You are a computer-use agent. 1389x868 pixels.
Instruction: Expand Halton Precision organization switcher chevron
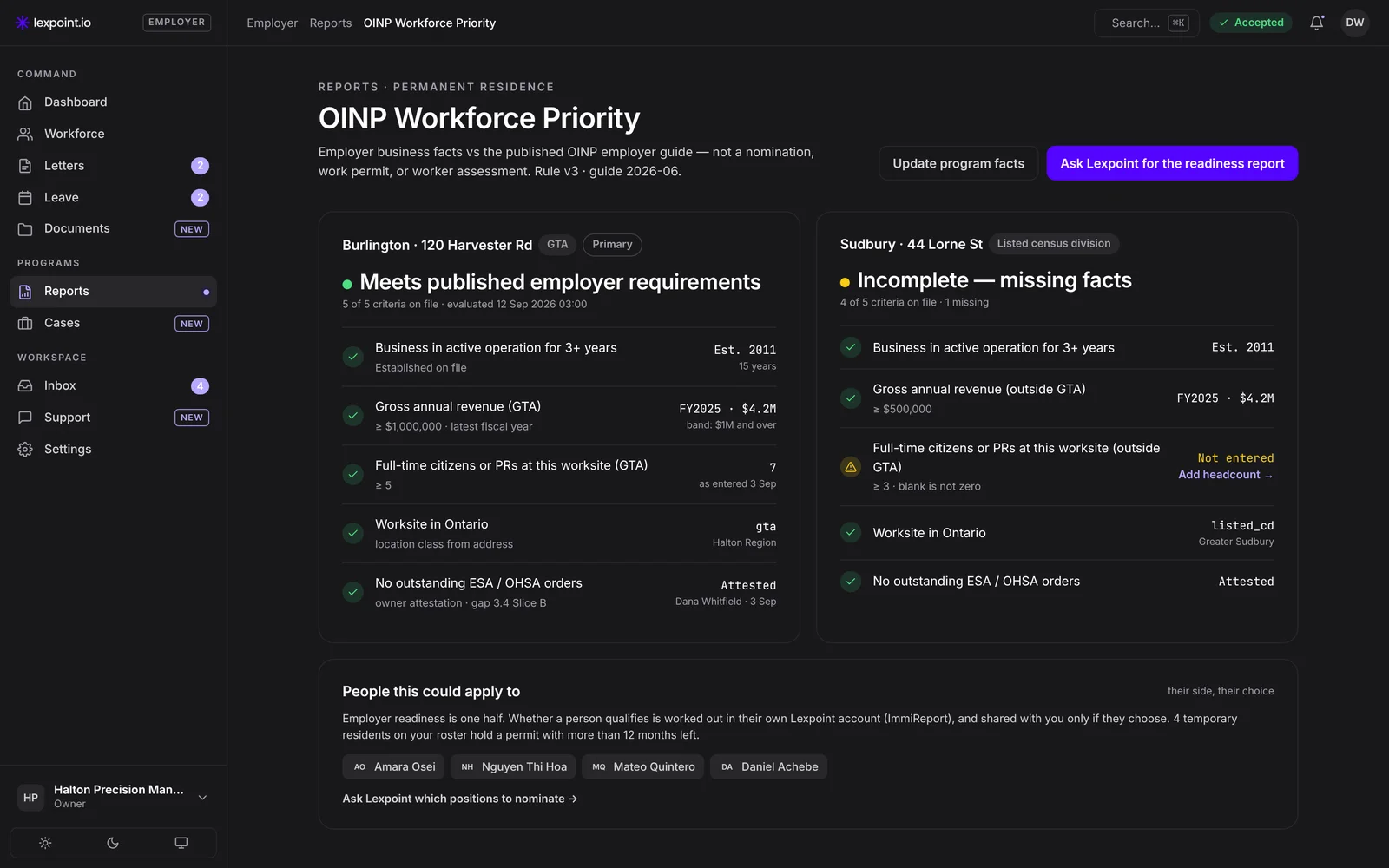tap(202, 798)
